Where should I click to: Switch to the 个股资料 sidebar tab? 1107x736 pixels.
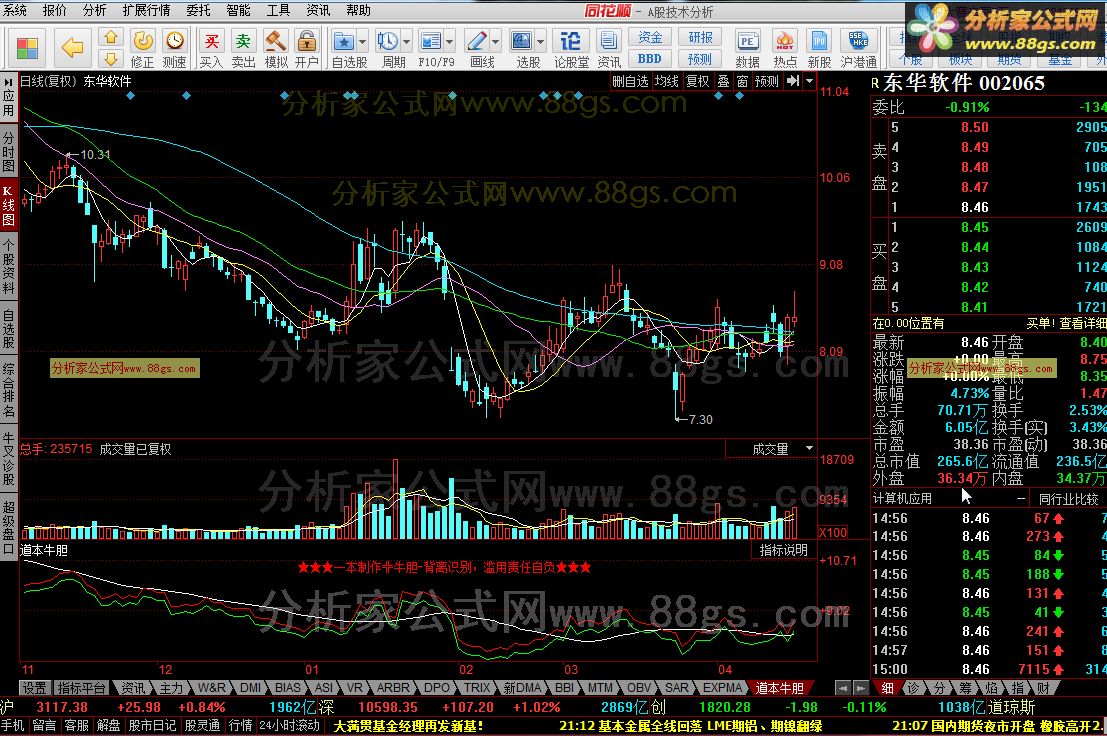pyautogui.click(x=8, y=267)
